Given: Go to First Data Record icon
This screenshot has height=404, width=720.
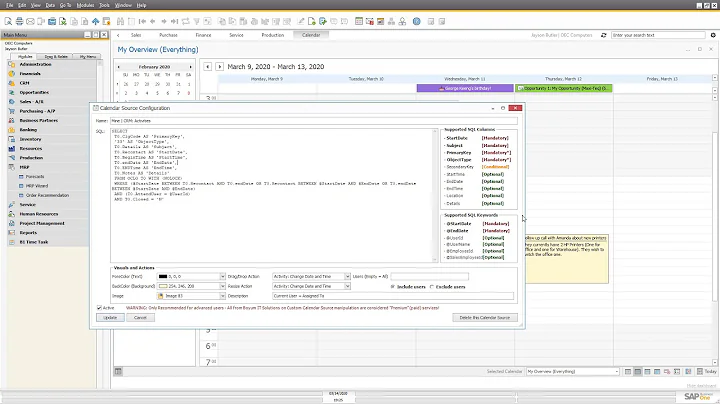Looking at the screenshot, I should 142,21.
